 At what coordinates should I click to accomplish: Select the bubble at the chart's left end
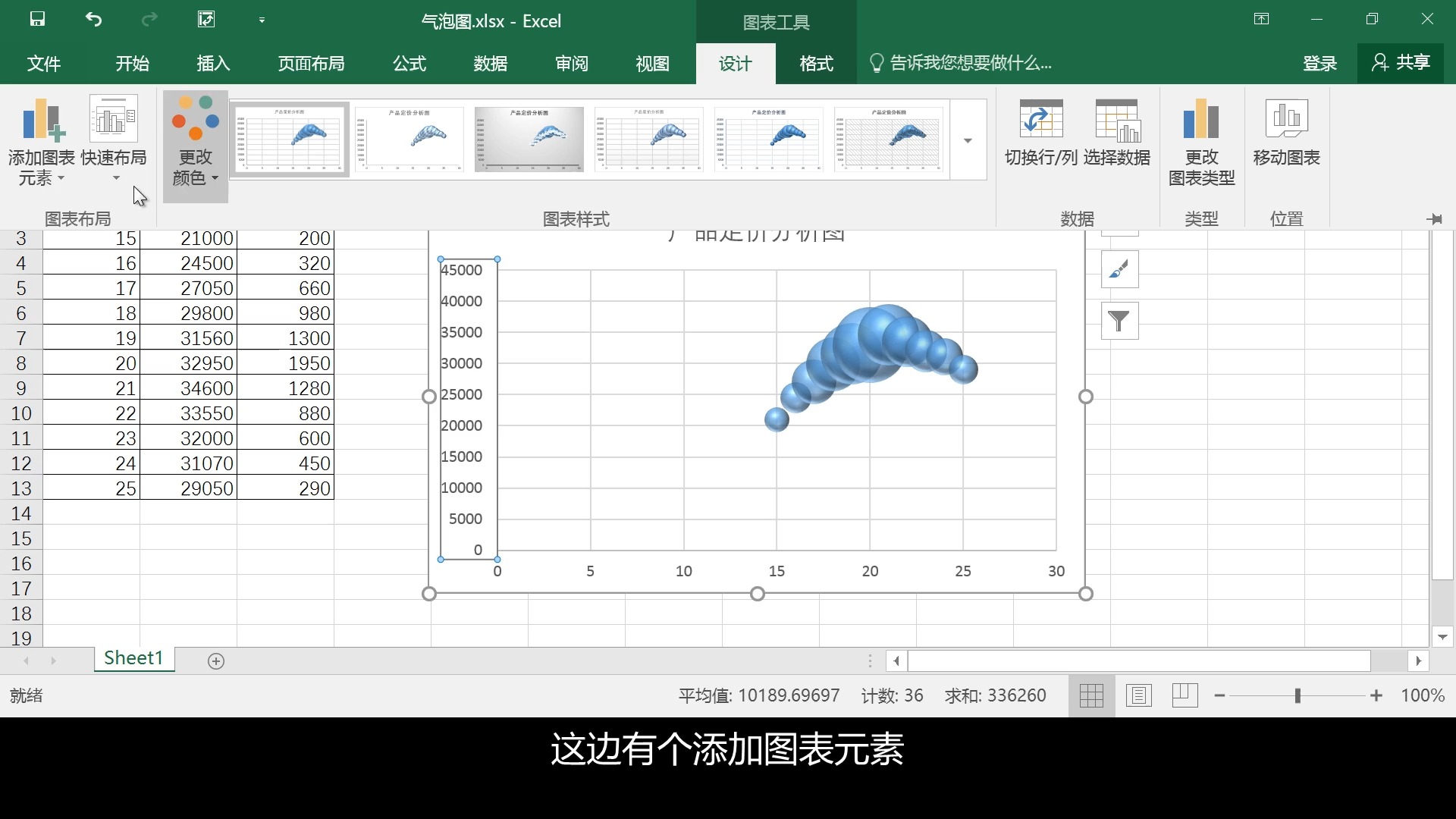point(777,419)
